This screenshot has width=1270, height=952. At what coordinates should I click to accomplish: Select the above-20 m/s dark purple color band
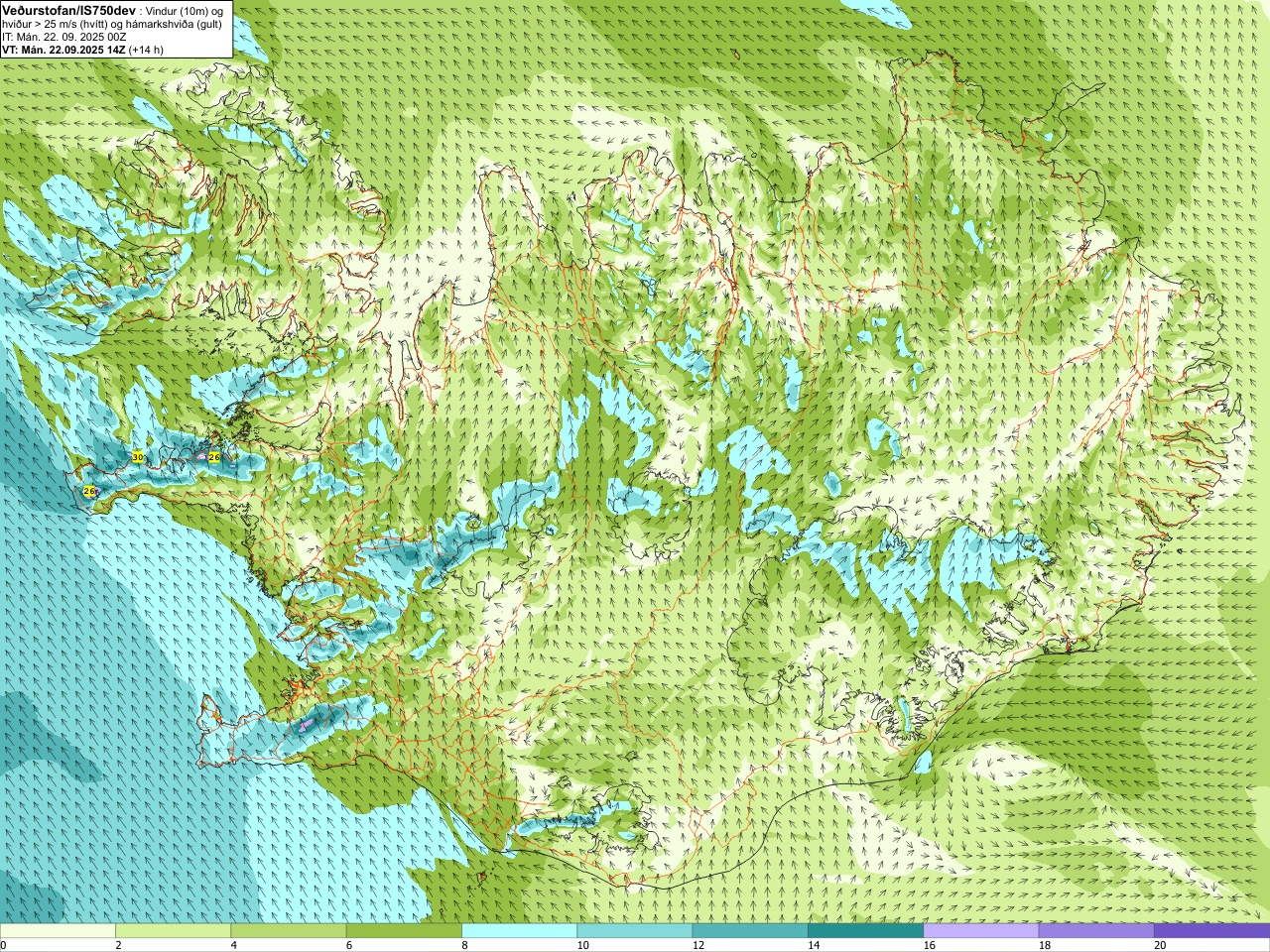[1211, 931]
